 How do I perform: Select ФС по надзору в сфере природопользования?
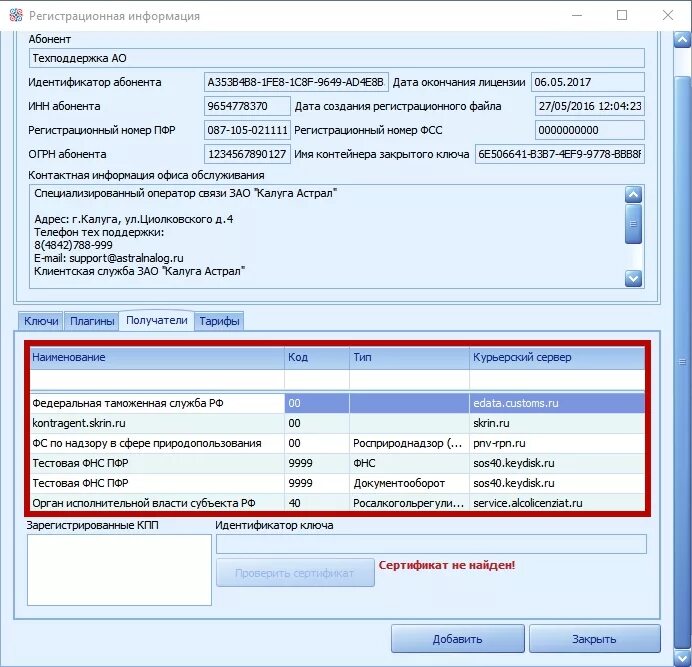click(x=337, y=443)
